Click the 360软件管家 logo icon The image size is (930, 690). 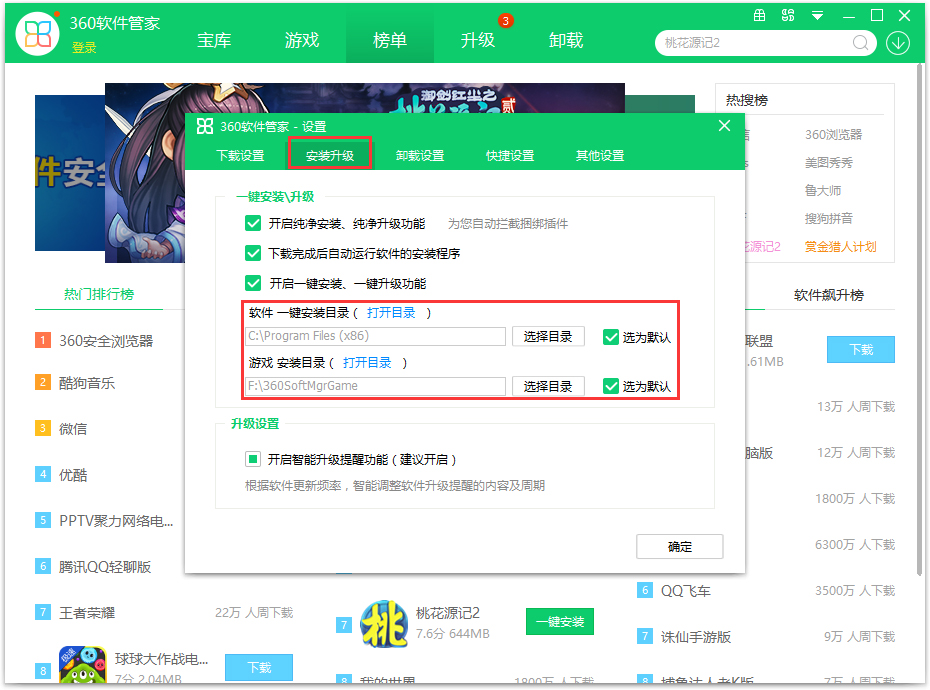click(38, 34)
